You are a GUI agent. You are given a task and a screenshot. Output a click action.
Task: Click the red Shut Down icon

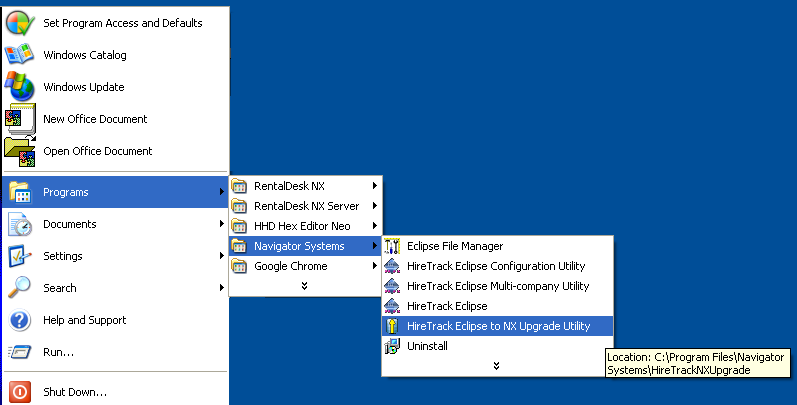20,392
